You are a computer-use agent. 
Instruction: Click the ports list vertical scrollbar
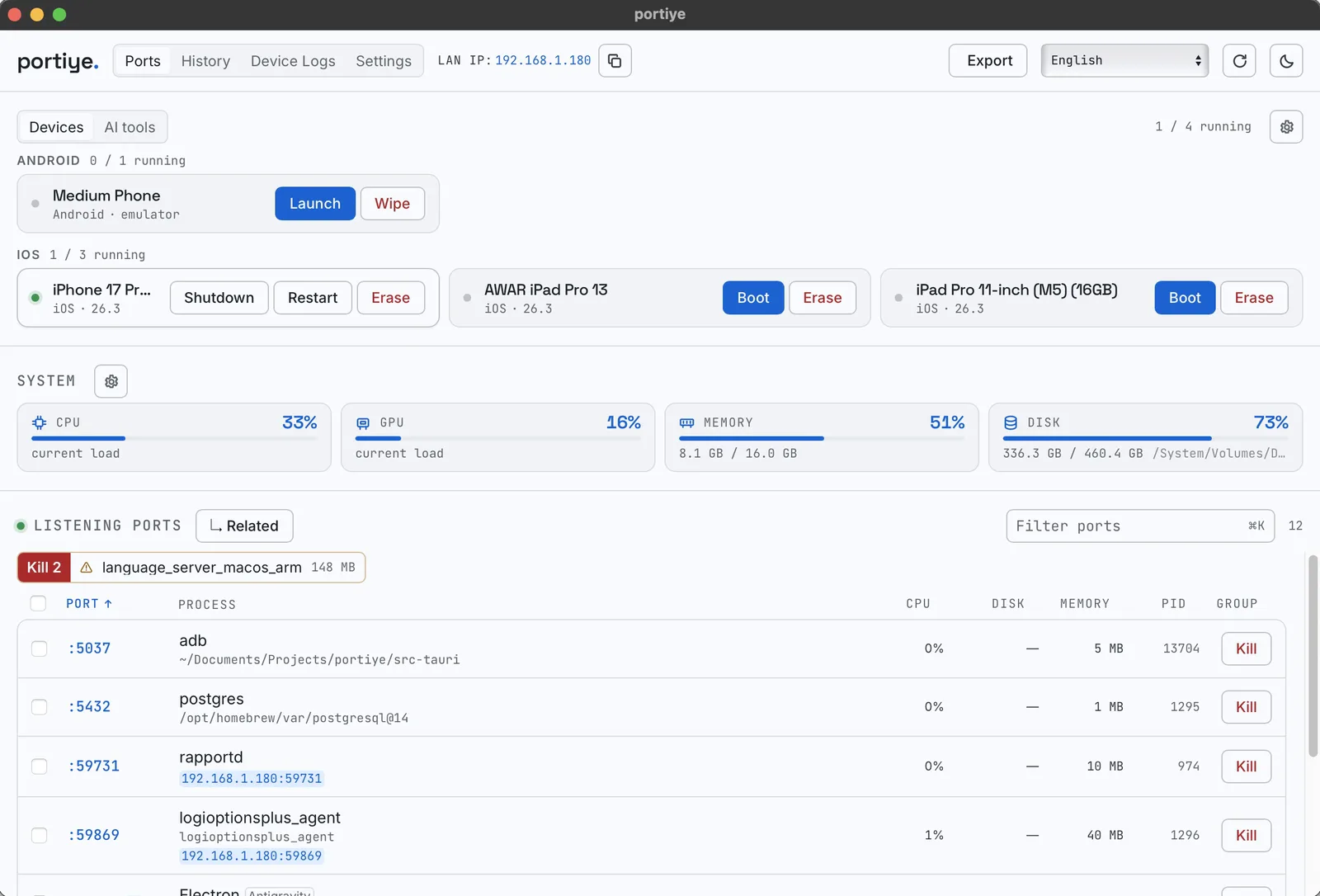[x=1313, y=656]
